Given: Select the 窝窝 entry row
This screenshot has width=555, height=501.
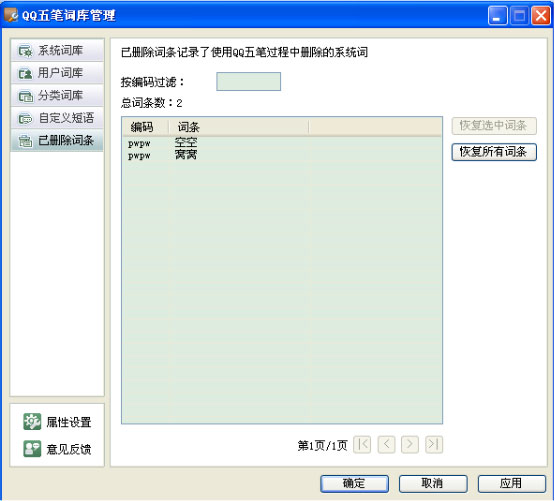Looking at the screenshot, I should pyautogui.click(x=282, y=155).
